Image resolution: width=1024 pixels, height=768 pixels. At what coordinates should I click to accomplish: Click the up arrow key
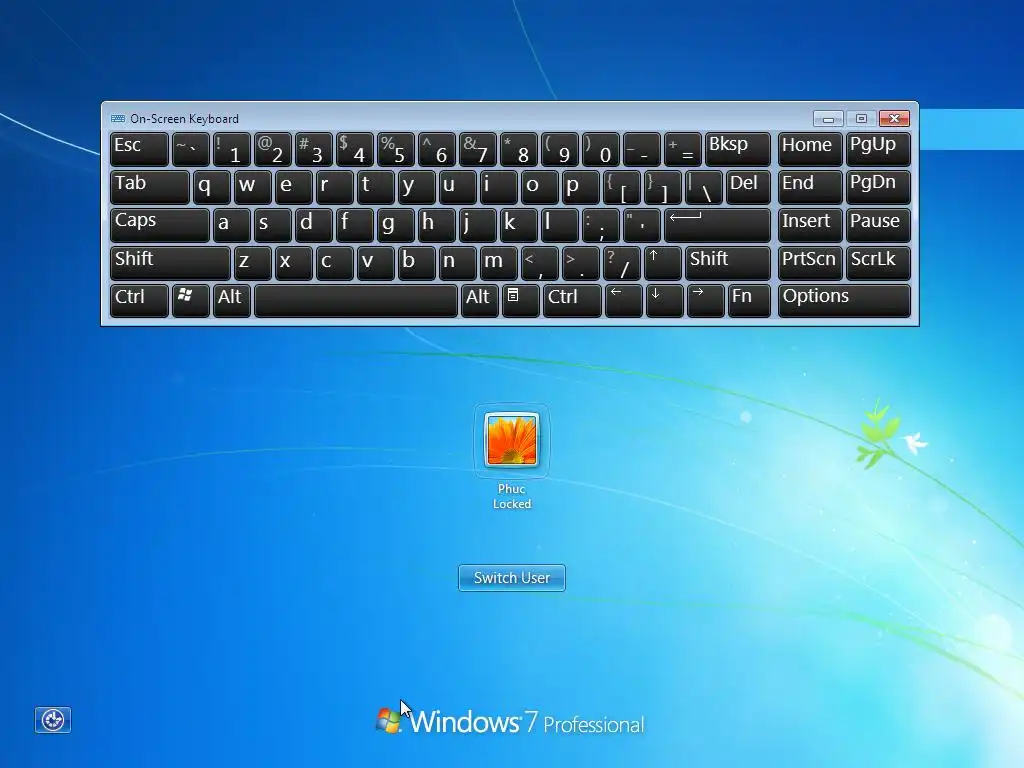(x=663, y=263)
